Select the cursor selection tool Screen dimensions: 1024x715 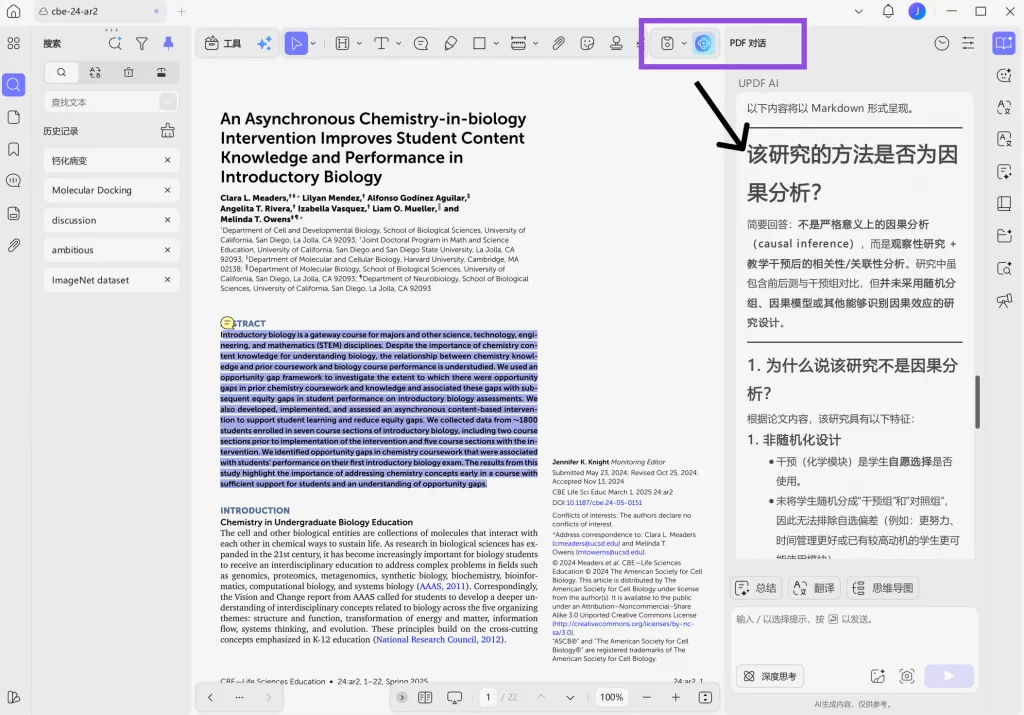click(296, 44)
